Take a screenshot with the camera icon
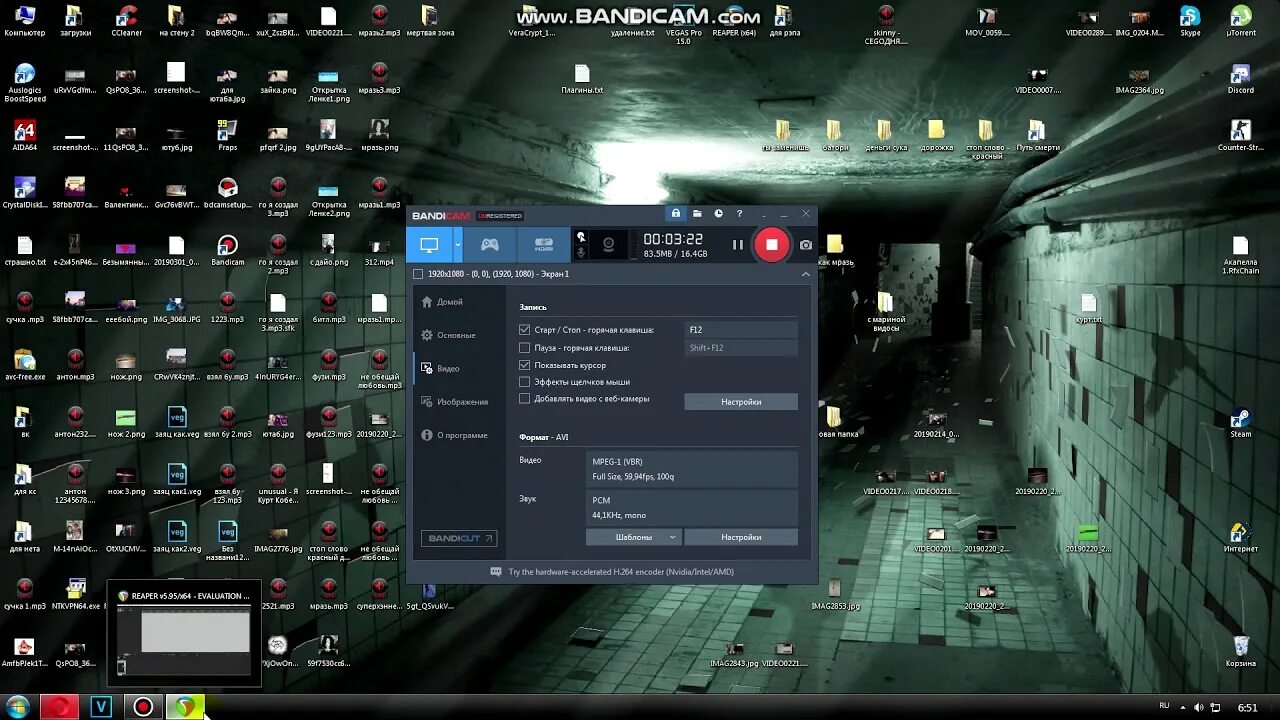Screen dimensions: 1280x720 tap(806, 245)
